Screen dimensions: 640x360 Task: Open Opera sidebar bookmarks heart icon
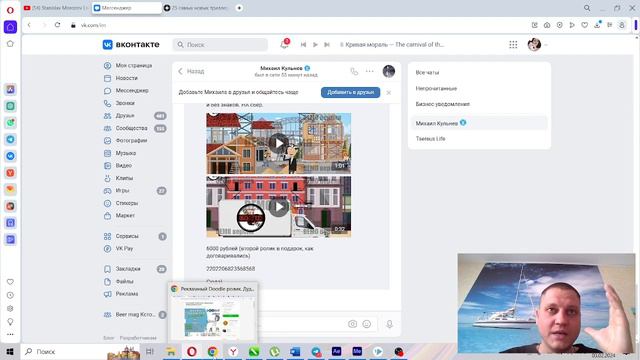click(x=10, y=282)
